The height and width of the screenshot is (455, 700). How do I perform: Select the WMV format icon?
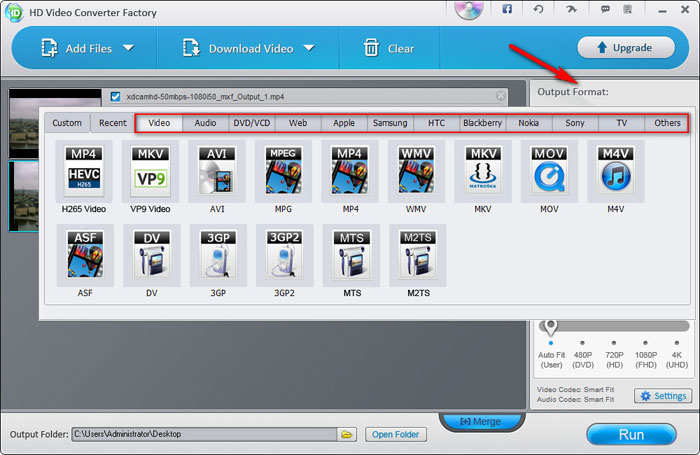point(416,171)
